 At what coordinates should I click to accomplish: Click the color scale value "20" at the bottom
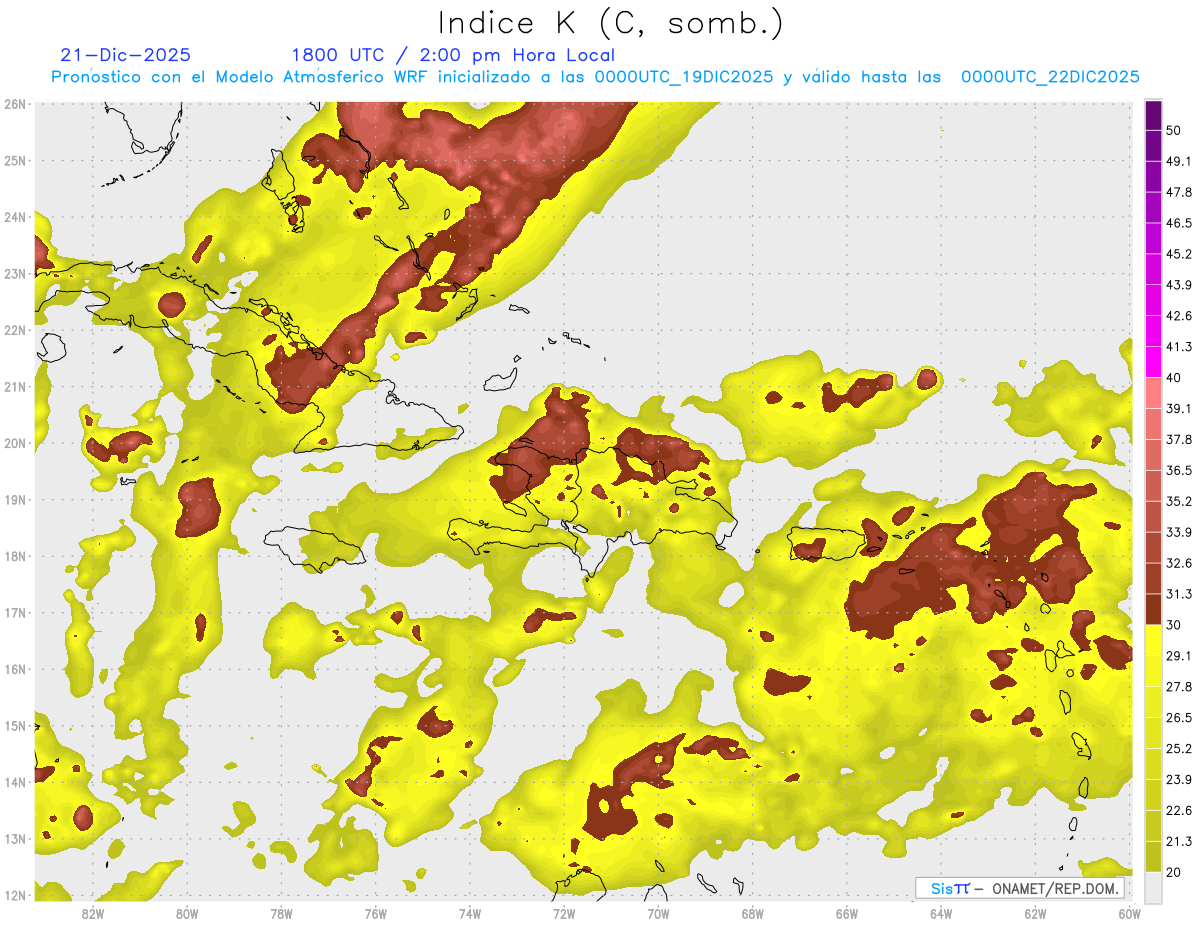(1173, 871)
